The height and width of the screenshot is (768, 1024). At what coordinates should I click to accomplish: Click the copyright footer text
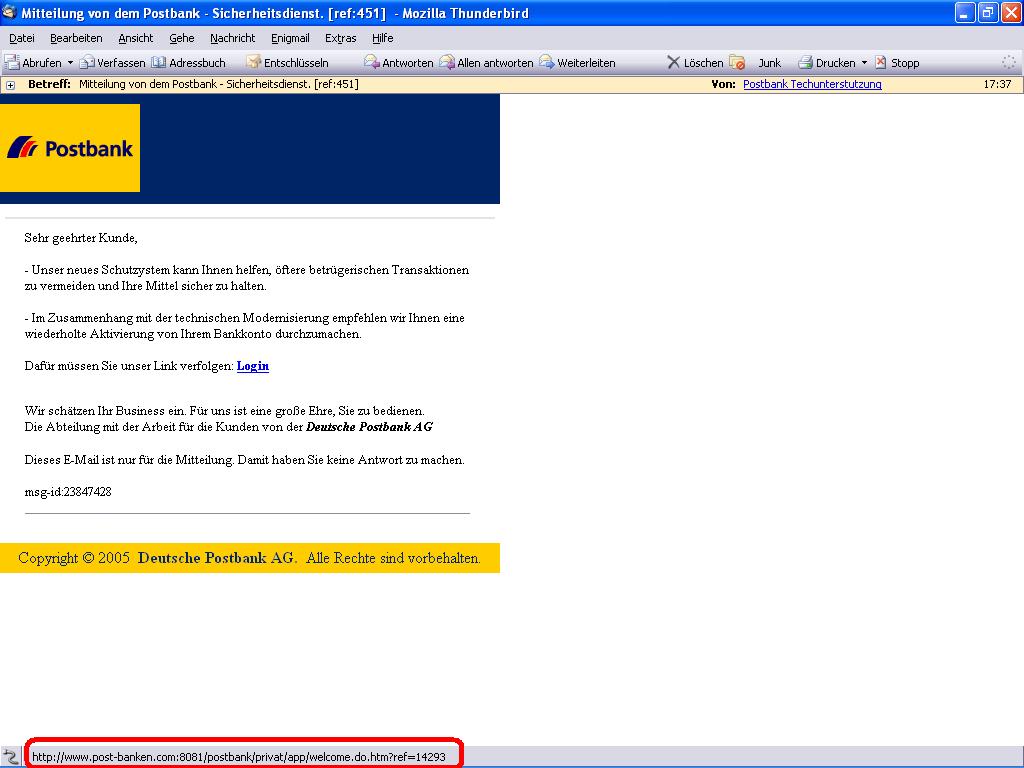pos(249,558)
